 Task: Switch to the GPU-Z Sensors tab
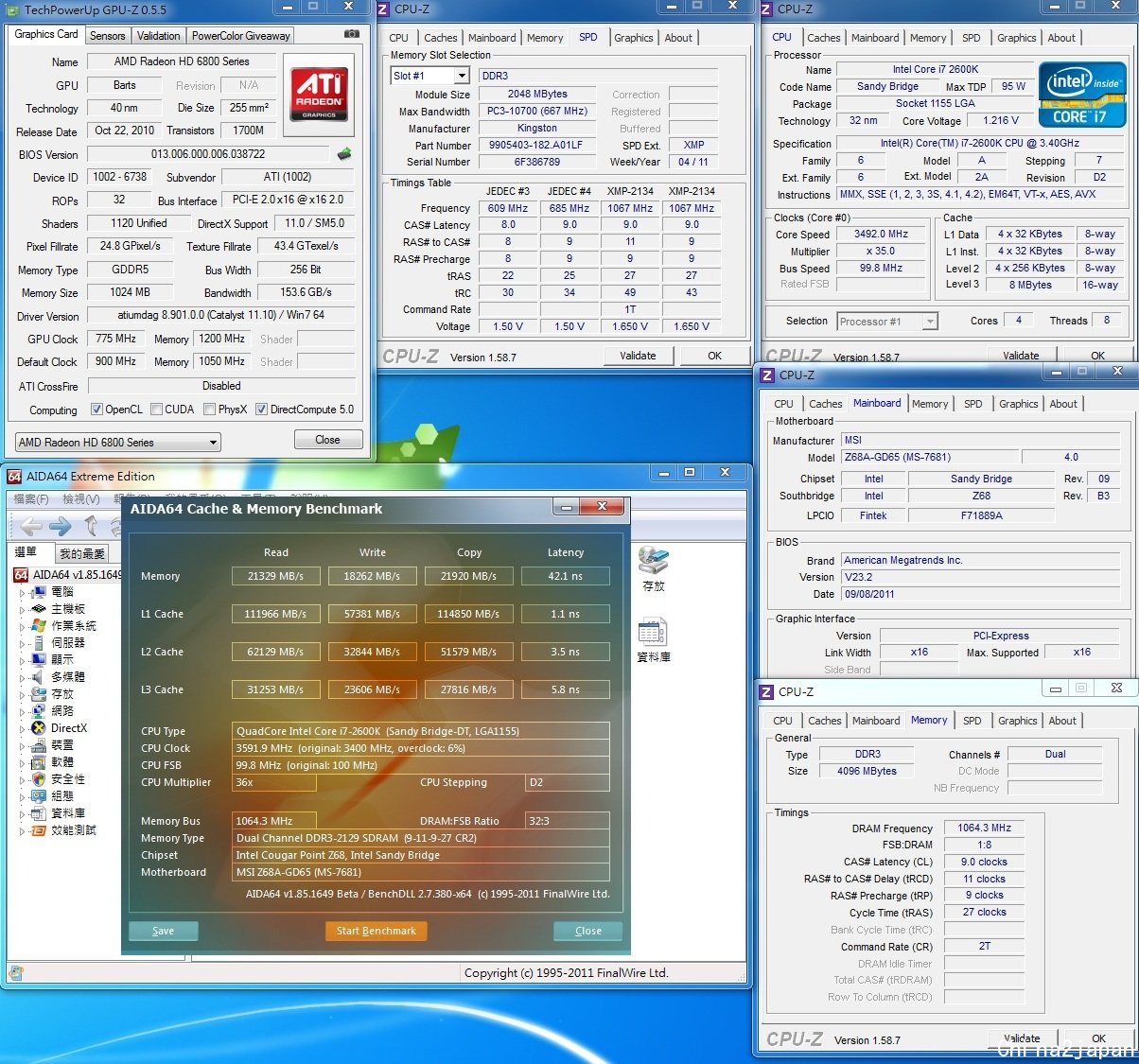(x=108, y=36)
